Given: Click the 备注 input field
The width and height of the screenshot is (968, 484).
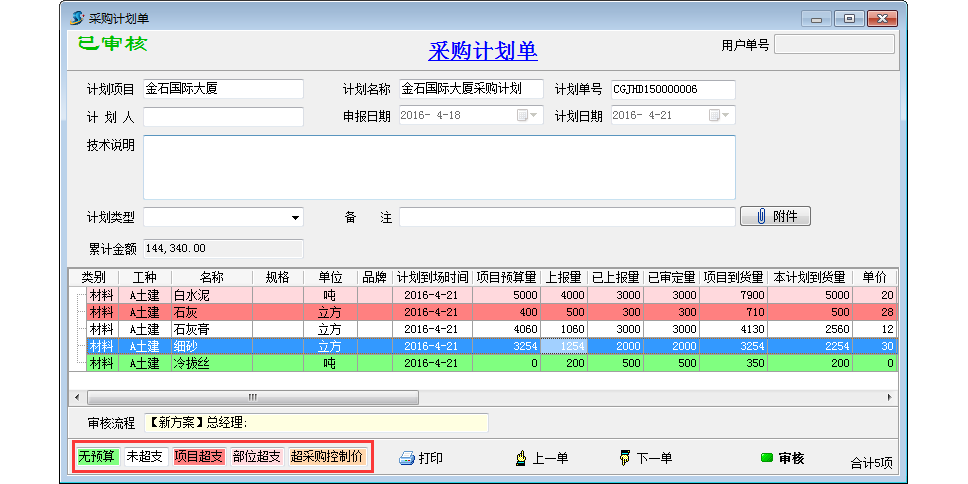Looking at the screenshot, I should pos(566,217).
